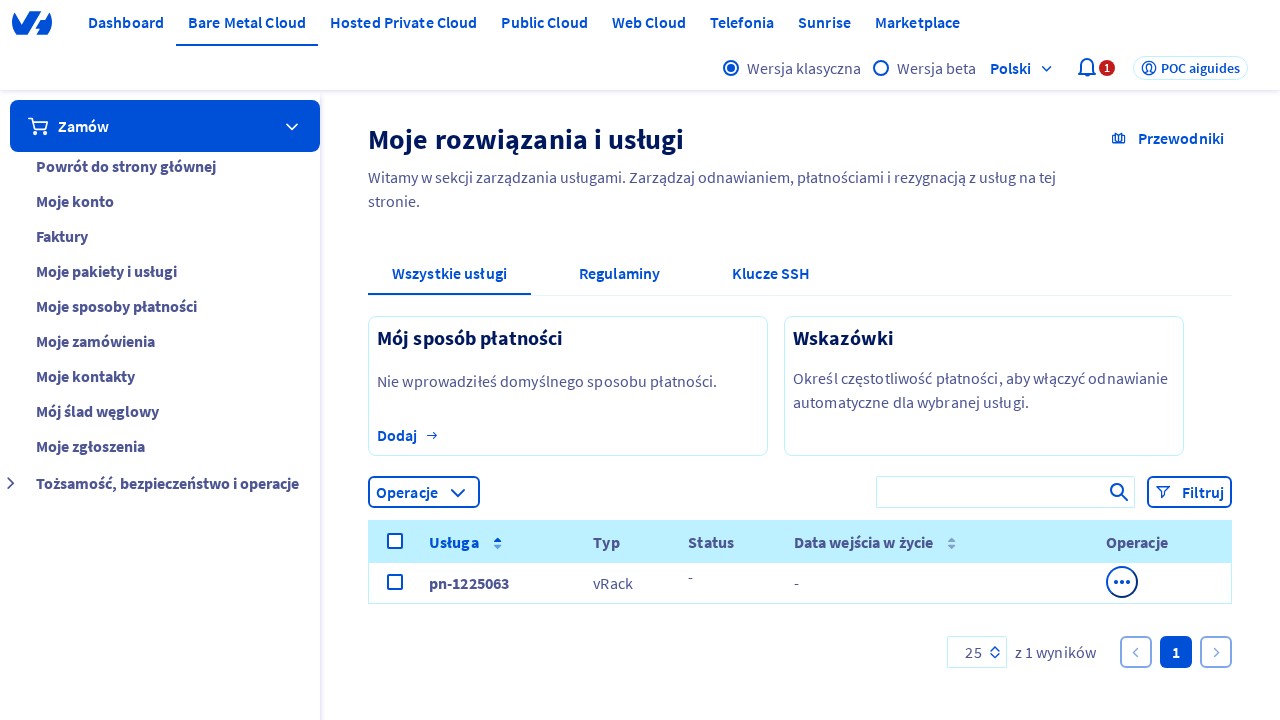1280x720 pixels.
Task: Click the Filtruj button
Action: point(1189,492)
